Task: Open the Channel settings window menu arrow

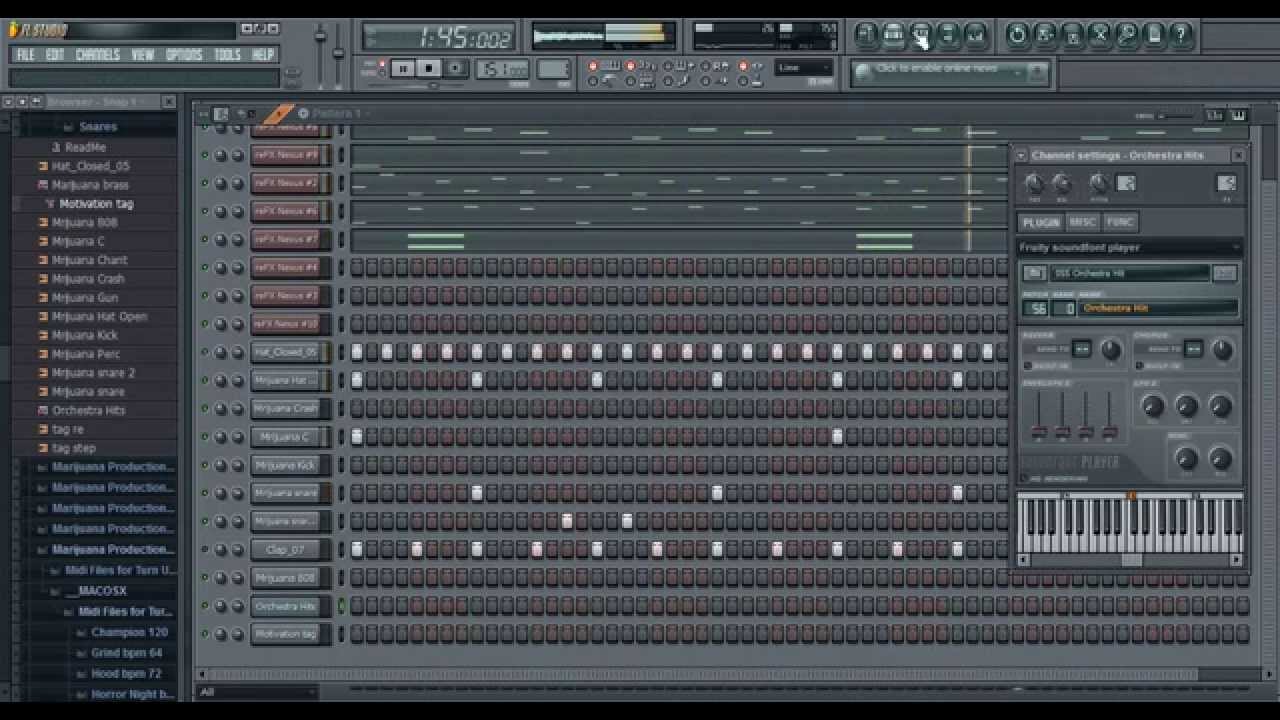Action: click(1022, 156)
